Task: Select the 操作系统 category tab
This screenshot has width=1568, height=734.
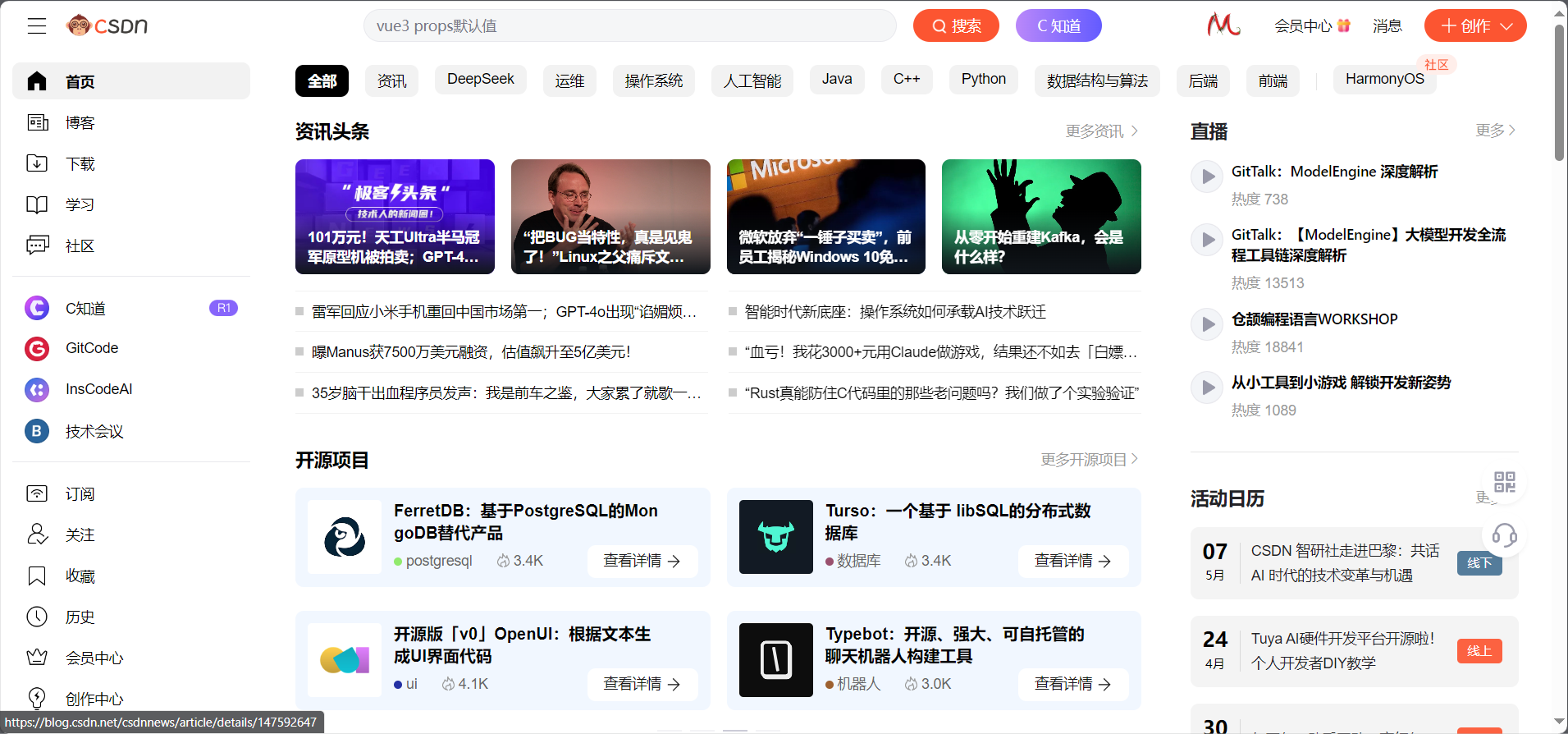Action: pyautogui.click(x=654, y=80)
